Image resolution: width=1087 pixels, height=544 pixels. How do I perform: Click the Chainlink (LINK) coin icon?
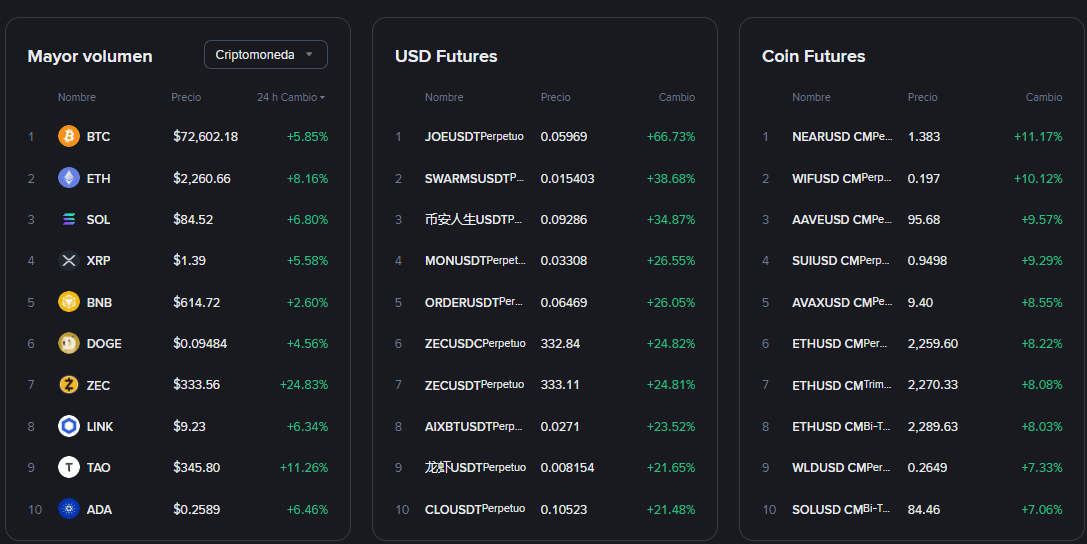(69, 426)
